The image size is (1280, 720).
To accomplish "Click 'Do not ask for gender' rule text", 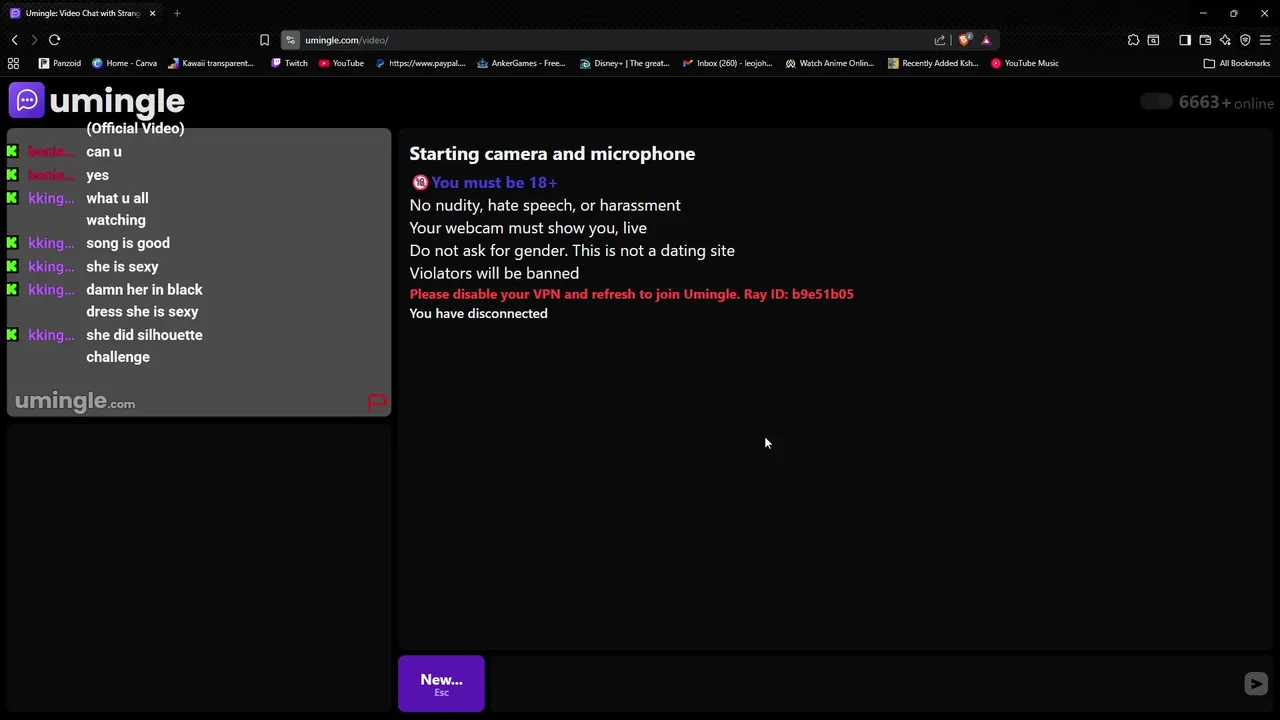I will pos(572,250).
